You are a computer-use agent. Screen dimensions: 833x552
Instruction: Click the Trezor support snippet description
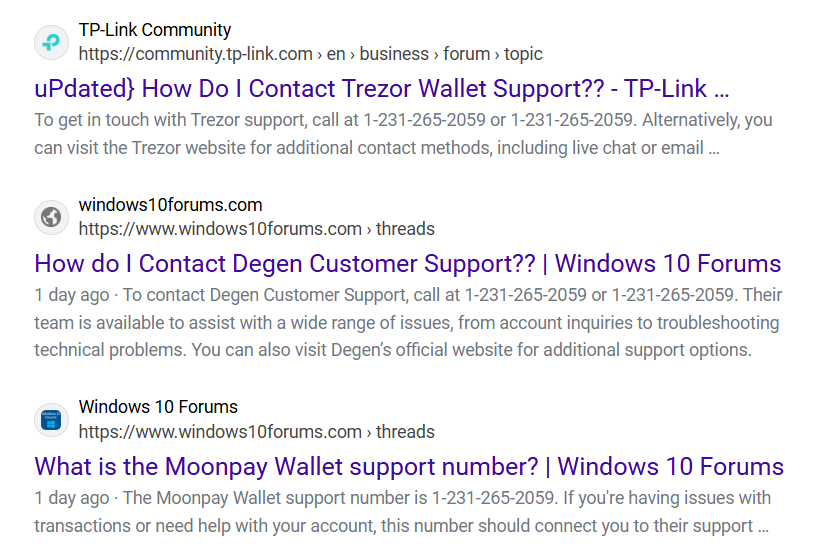tap(403, 134)
